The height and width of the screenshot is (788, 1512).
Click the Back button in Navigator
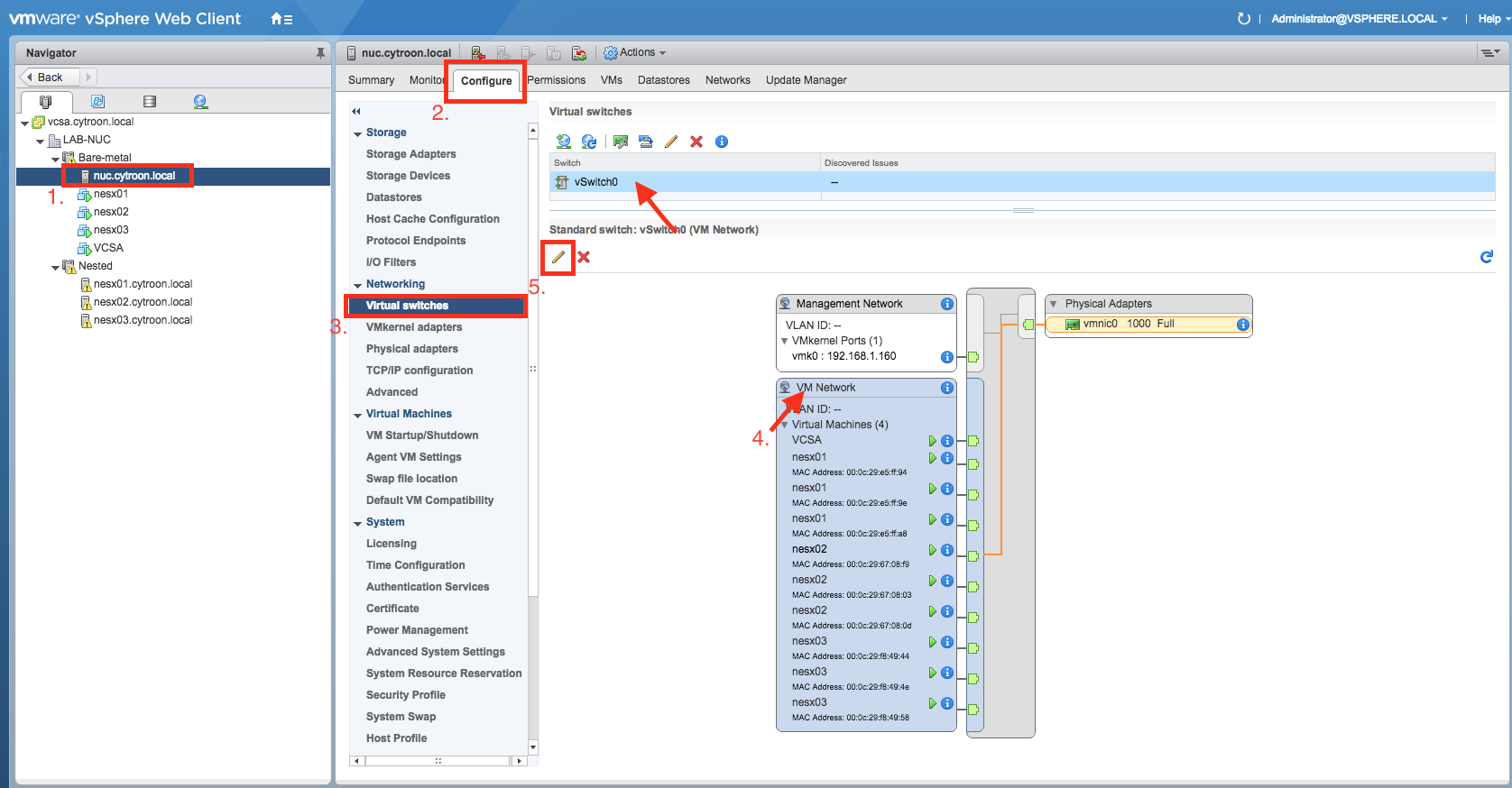point(51,78)
